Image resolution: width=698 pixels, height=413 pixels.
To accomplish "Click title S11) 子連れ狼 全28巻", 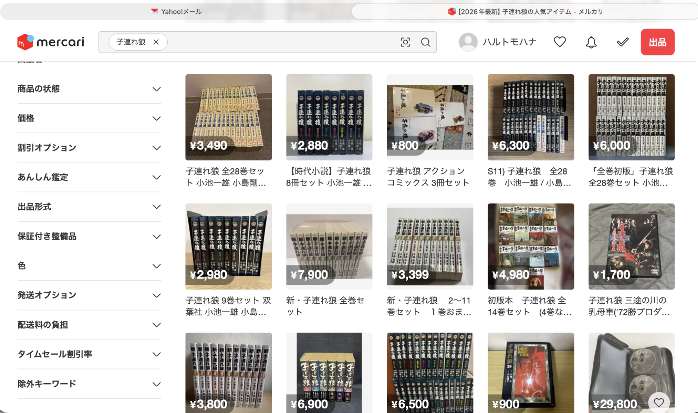I will tap(529, 177).
